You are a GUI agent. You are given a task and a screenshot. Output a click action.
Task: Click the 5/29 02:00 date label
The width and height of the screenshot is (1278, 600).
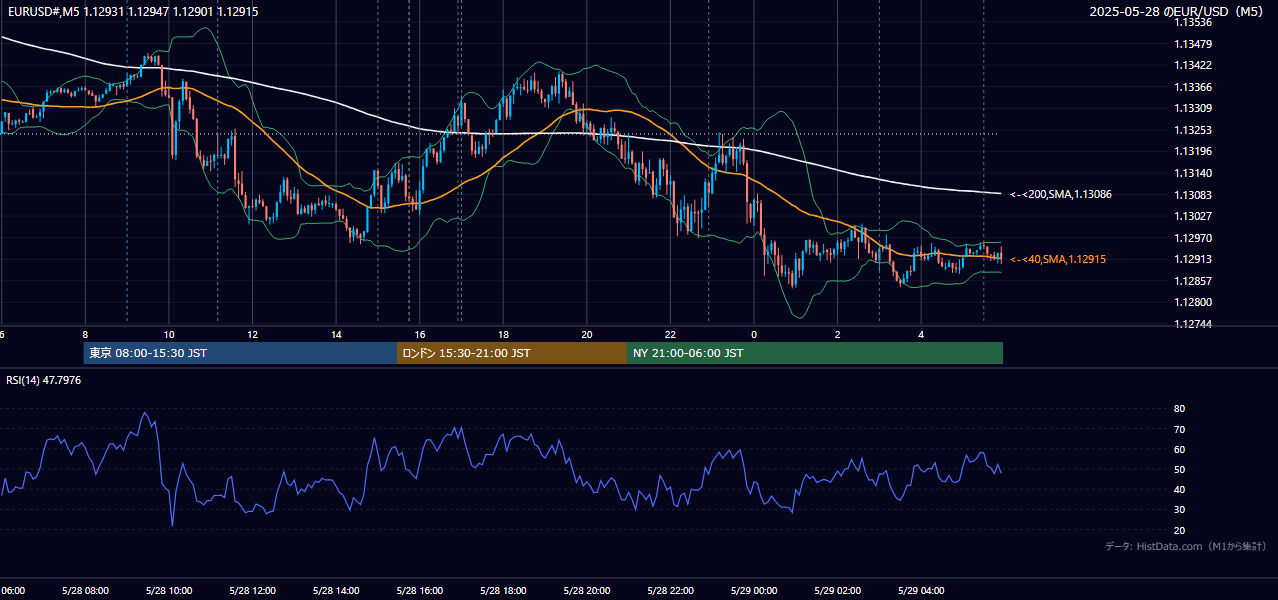click(x=837, y=591)
